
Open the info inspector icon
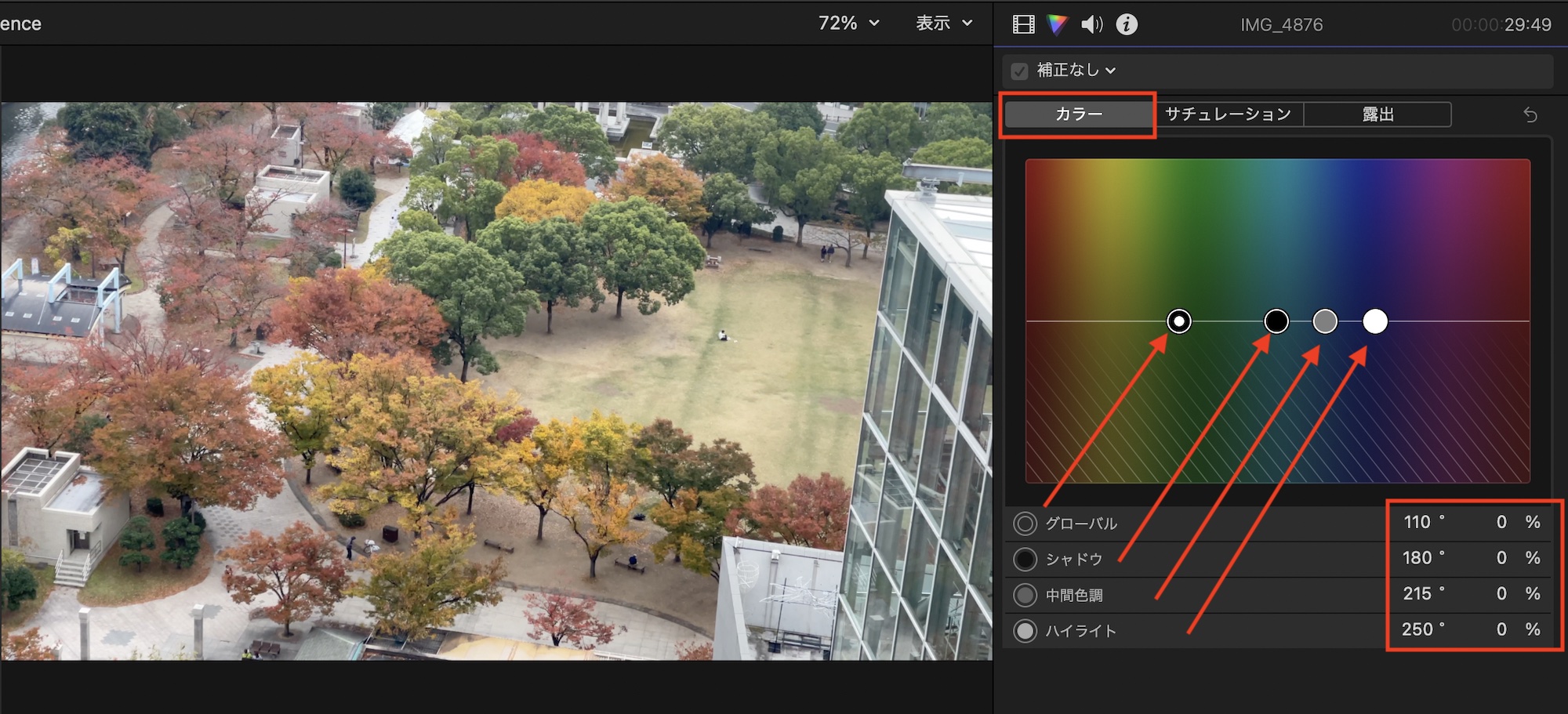(1127, 24)
